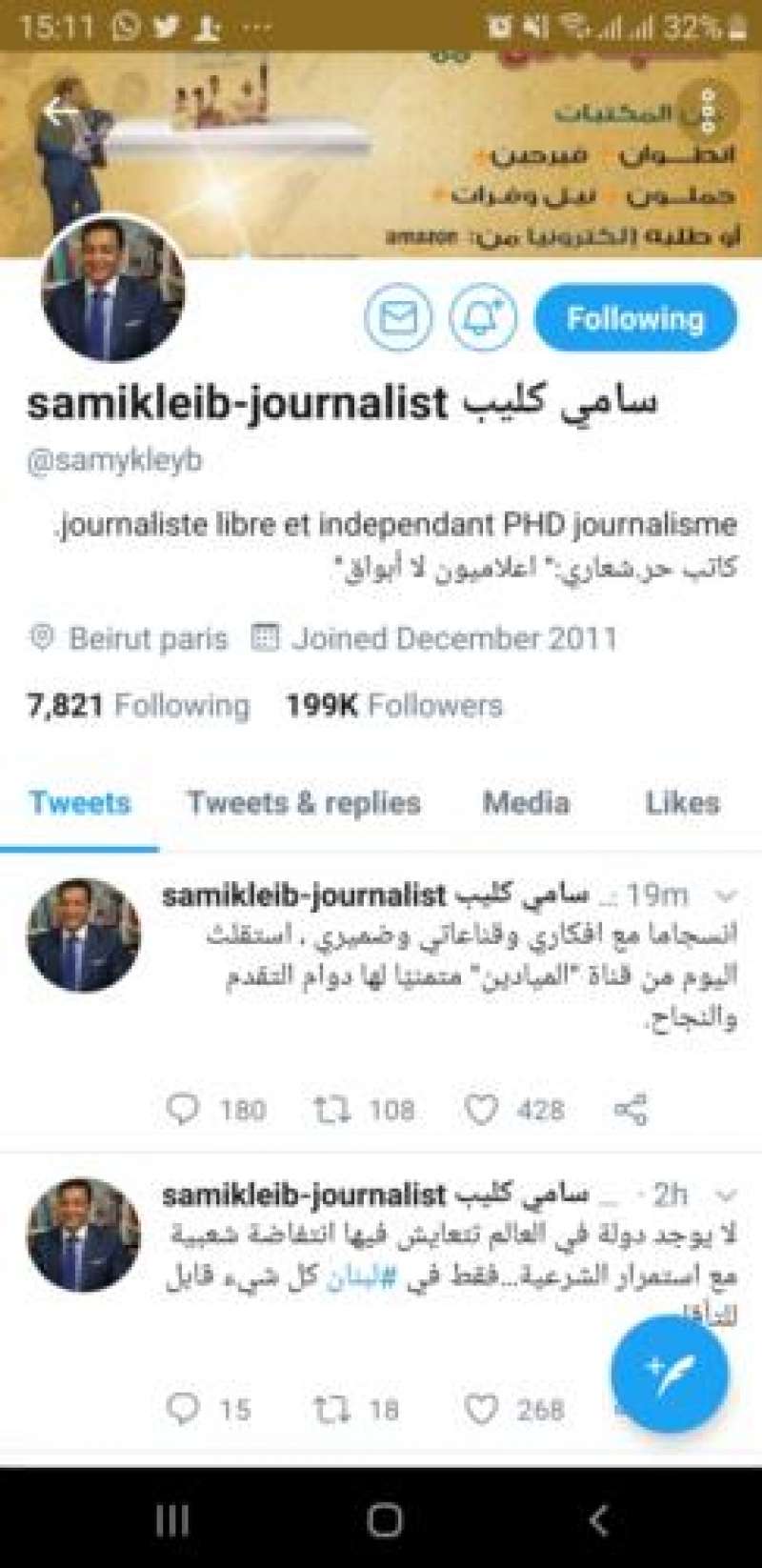This screenshot has height=1568, width=762.
Task: View the 199K Followers list
Action: (x=393, y=705)
